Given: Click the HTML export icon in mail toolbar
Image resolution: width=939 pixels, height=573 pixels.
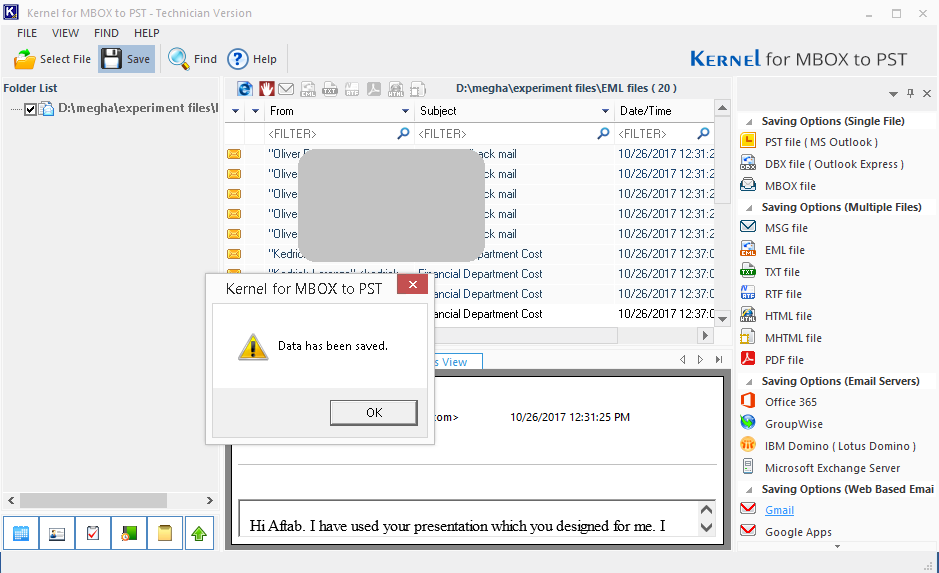Looking at the screenshot, I should [396, 89].
